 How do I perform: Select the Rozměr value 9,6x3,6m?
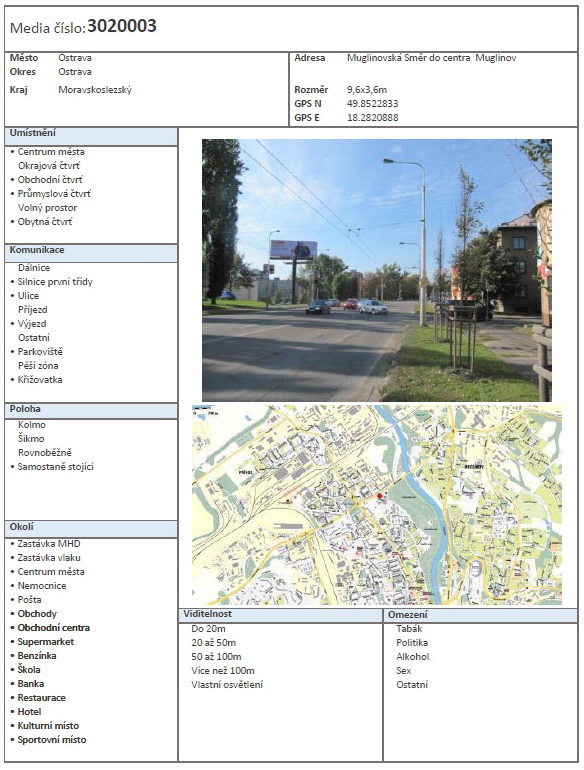pyautogui.click(x=367, y=90)
